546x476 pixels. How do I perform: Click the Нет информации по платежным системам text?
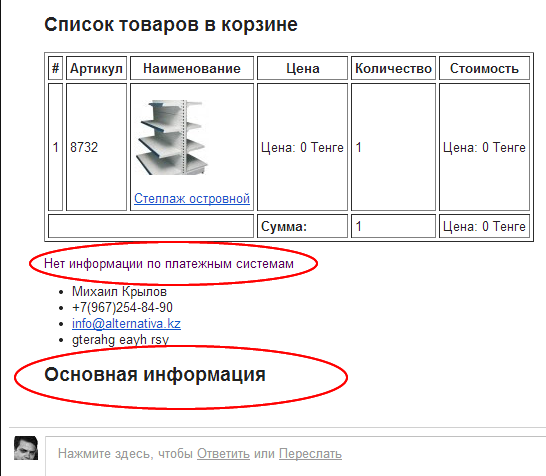click(x=169, y=264)
